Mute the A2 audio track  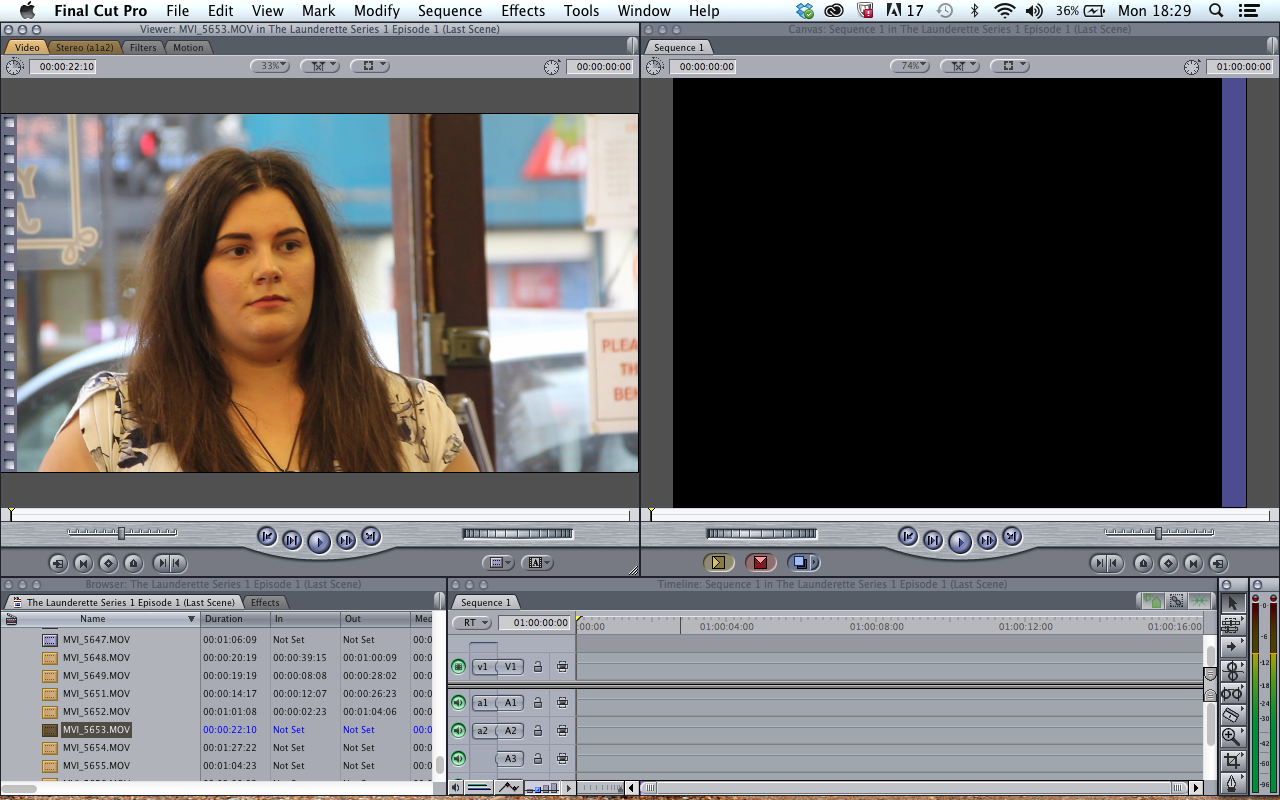coord(458,730)
